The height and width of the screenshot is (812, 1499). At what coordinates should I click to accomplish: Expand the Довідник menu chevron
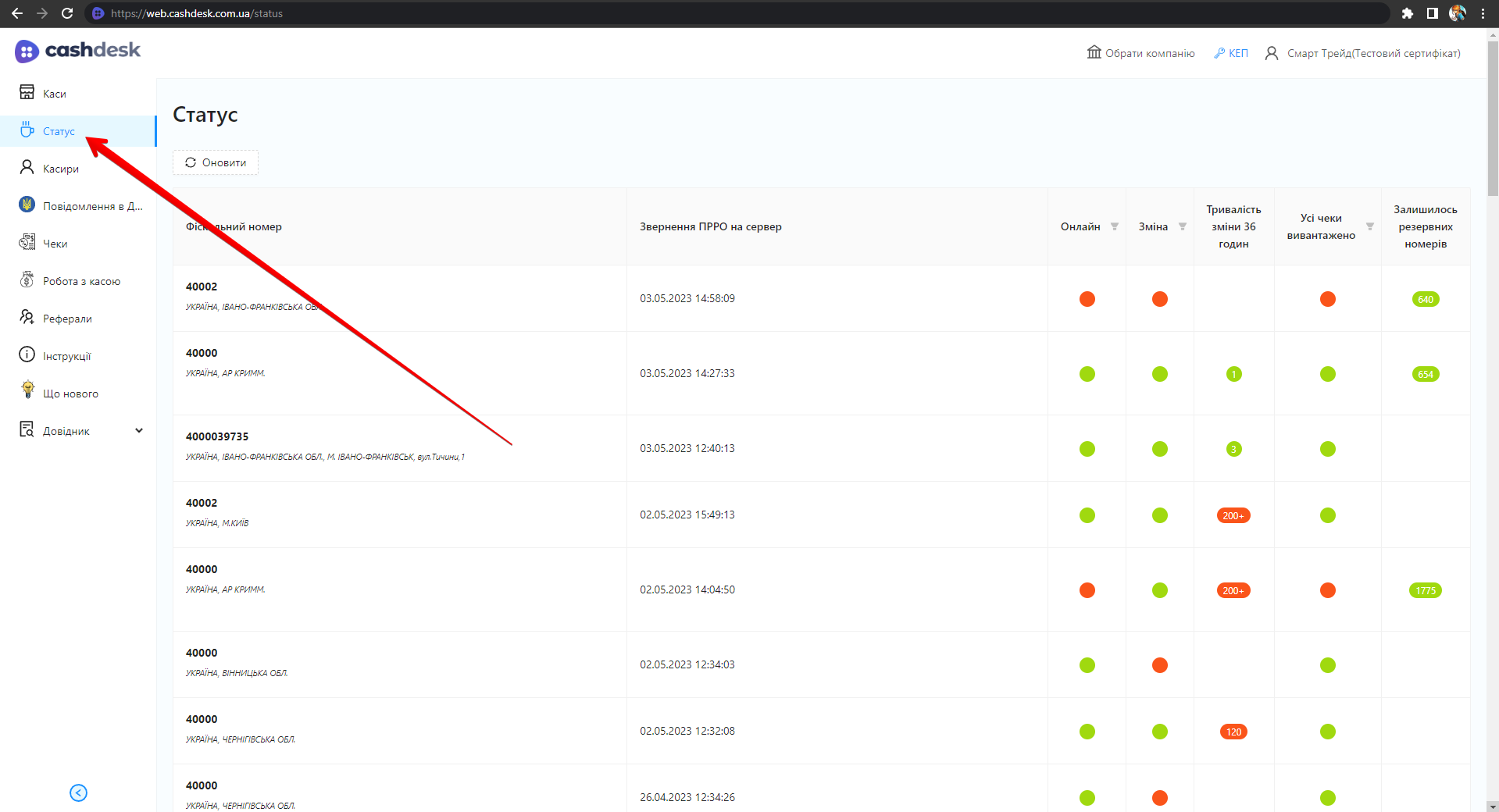pyautogui.click(x=139, y=430)
